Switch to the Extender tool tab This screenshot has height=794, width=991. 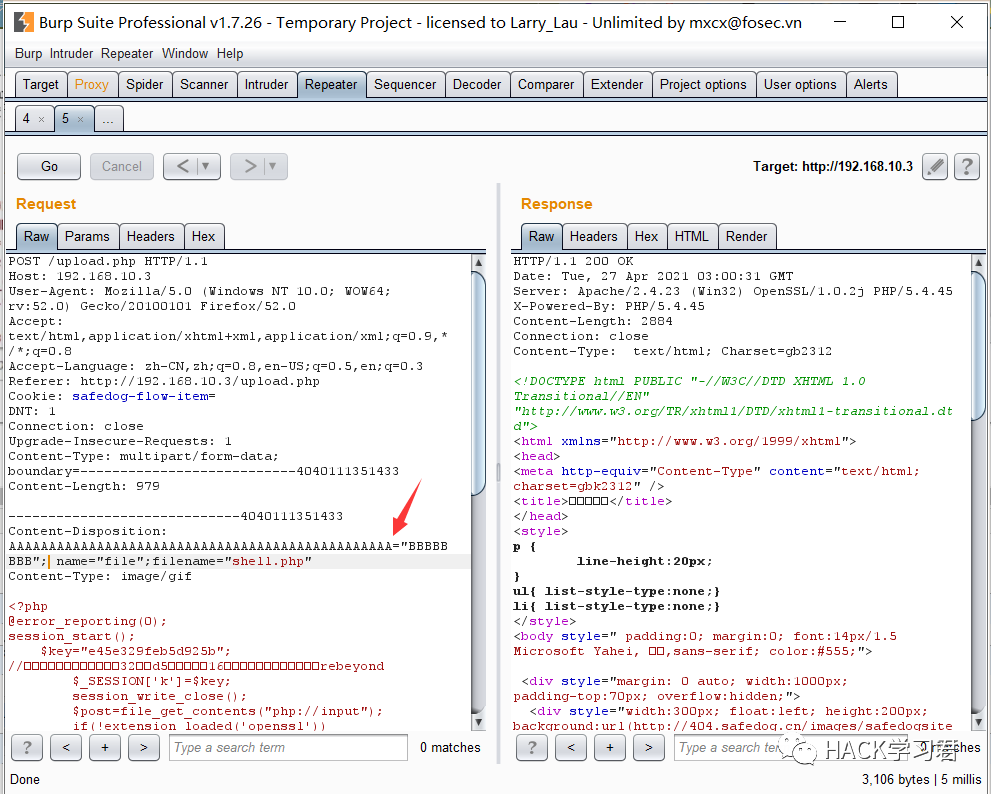coord(617,85)
